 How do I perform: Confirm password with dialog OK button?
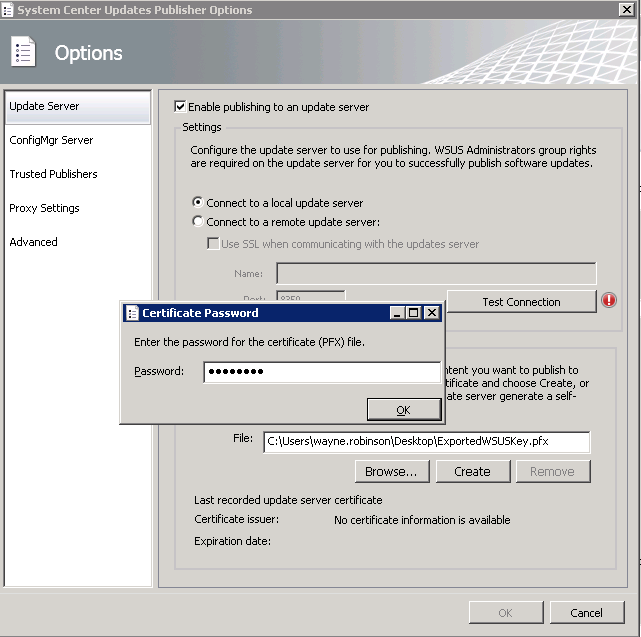click(404, 410)
